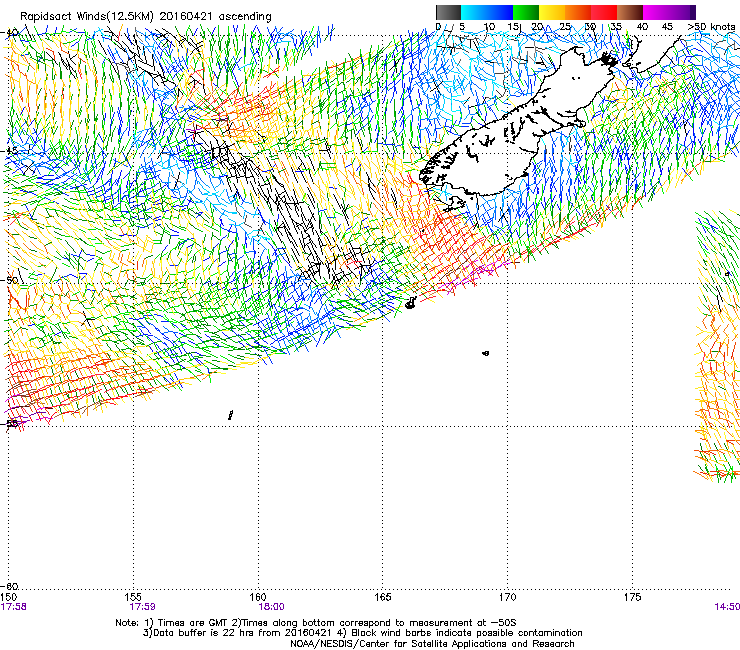Viewport: 740px width, 650px height.
Task: Click the 150 longitude axis label
Action: pyautogui.click(x=9, y=597)
